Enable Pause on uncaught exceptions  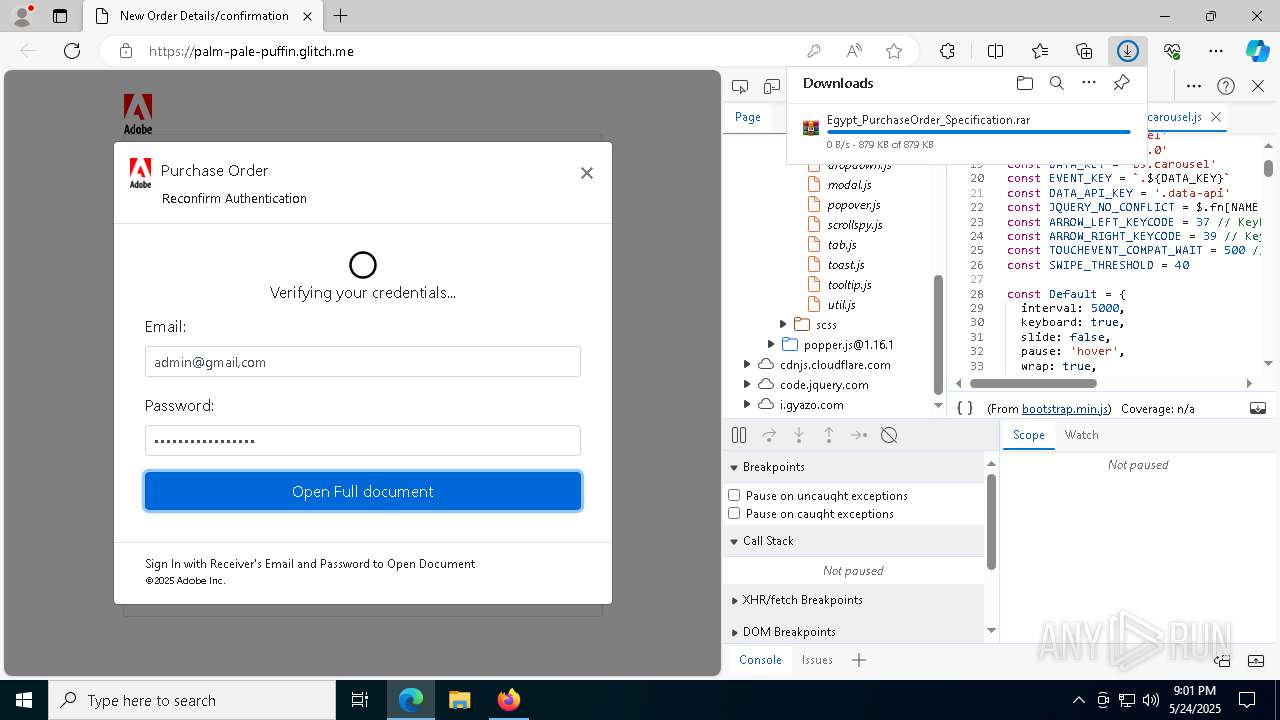click(734, 495)
